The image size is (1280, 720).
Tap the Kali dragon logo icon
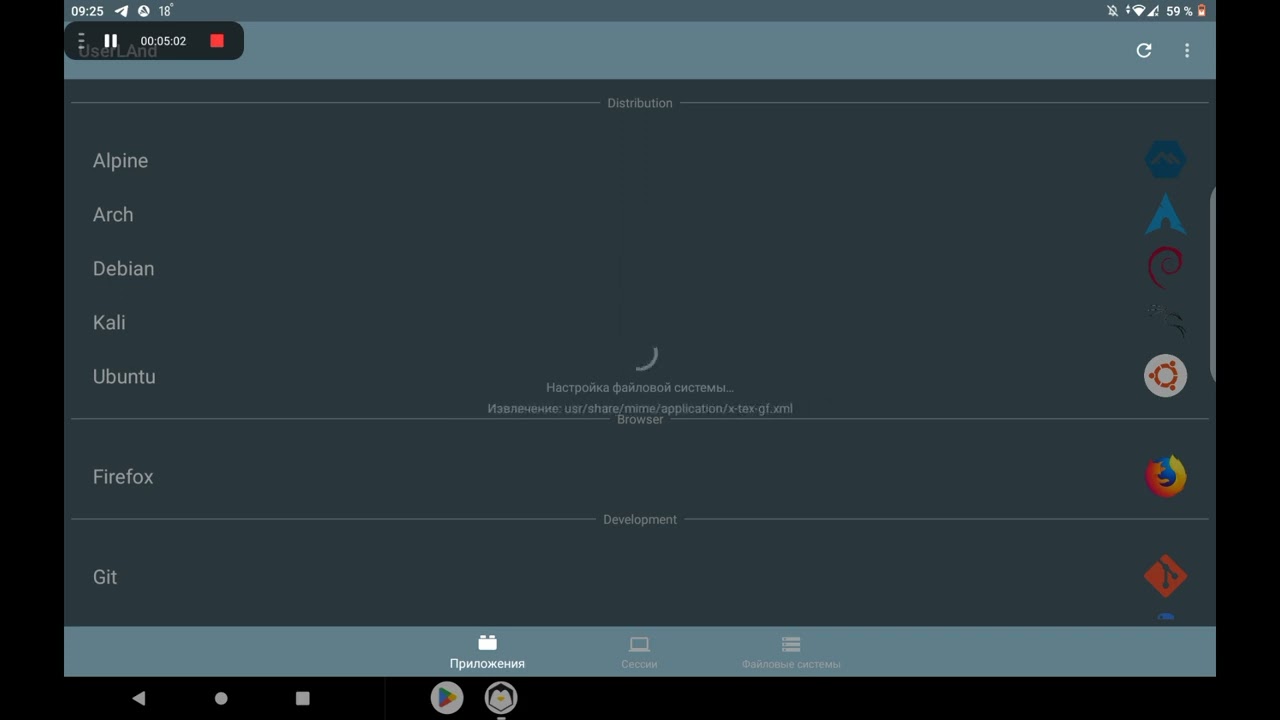tap(1165, 322)
